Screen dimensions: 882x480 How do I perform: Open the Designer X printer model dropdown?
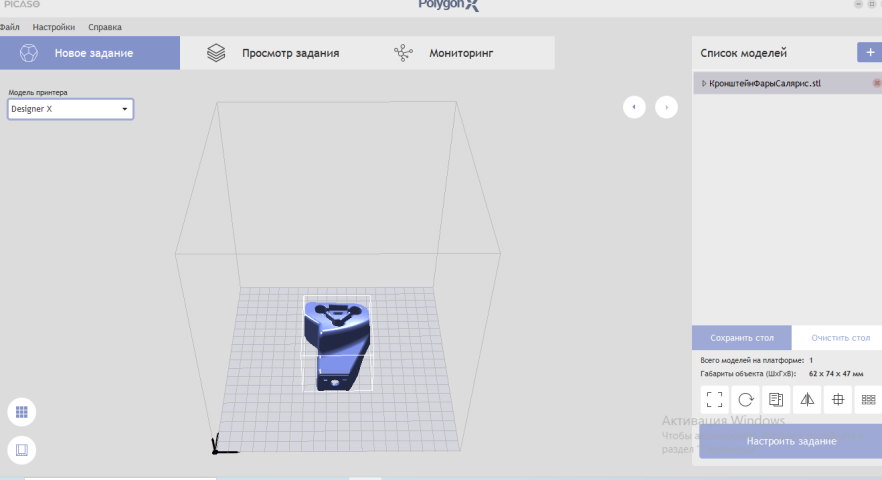click(x=70, y=109)
